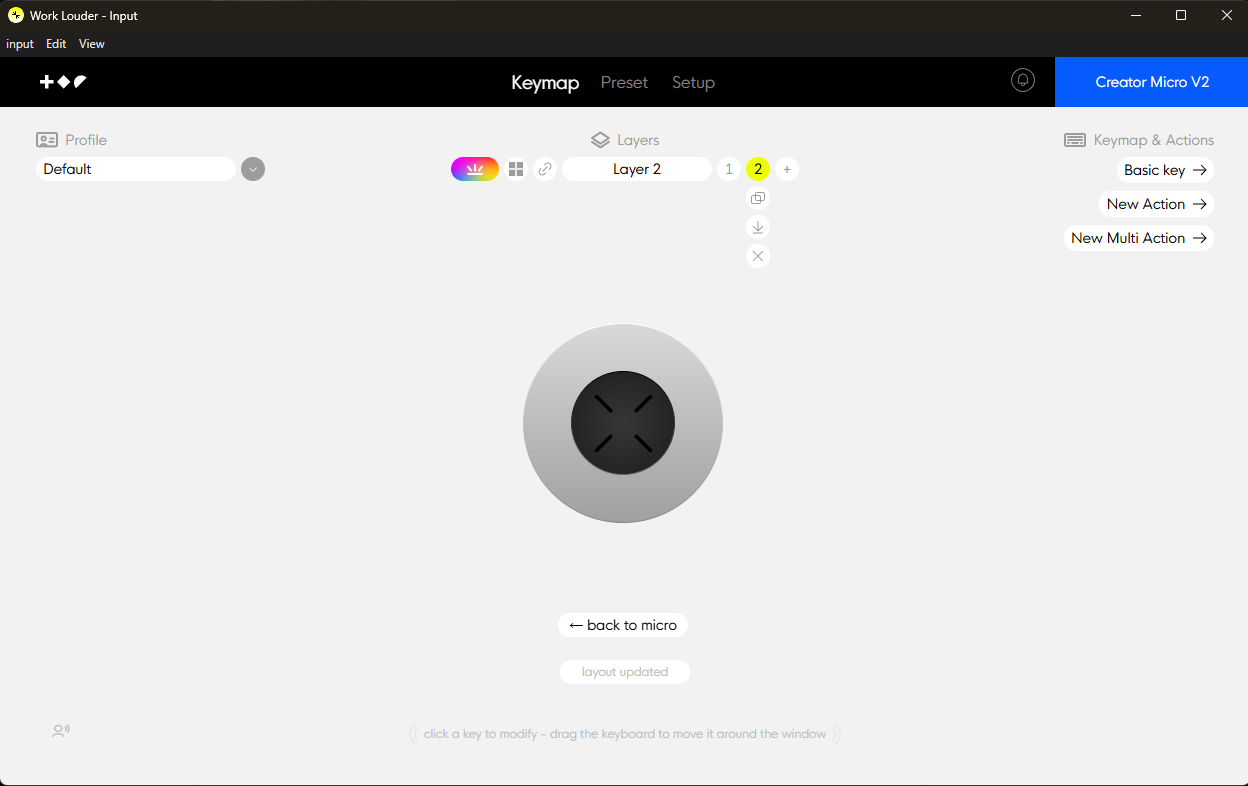This screenshot has height=786, width=1248.
Task: Click the download layer arrow icon
Action: point(758,227)
